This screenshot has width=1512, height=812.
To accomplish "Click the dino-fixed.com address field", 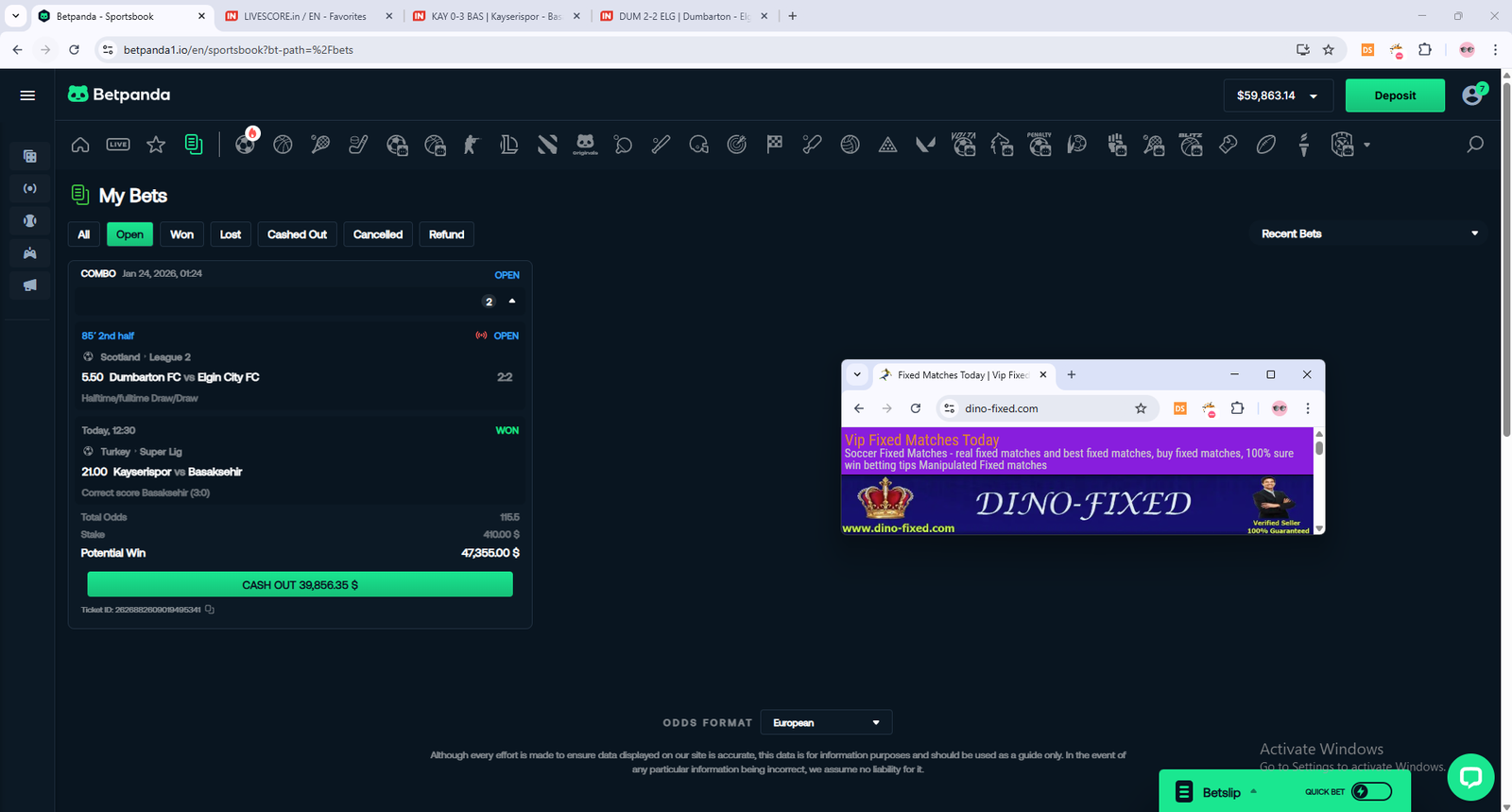I will [x=1039, y=408].
